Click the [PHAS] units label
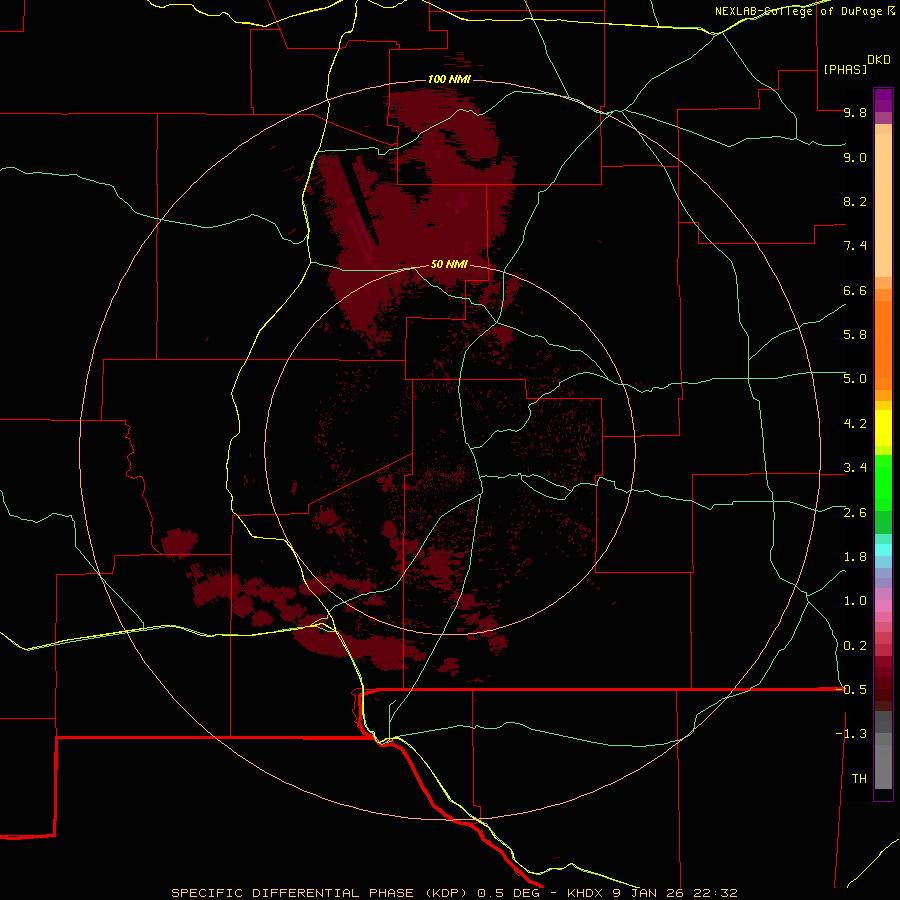This screenshot has height=900, width=900. point(845,69)
